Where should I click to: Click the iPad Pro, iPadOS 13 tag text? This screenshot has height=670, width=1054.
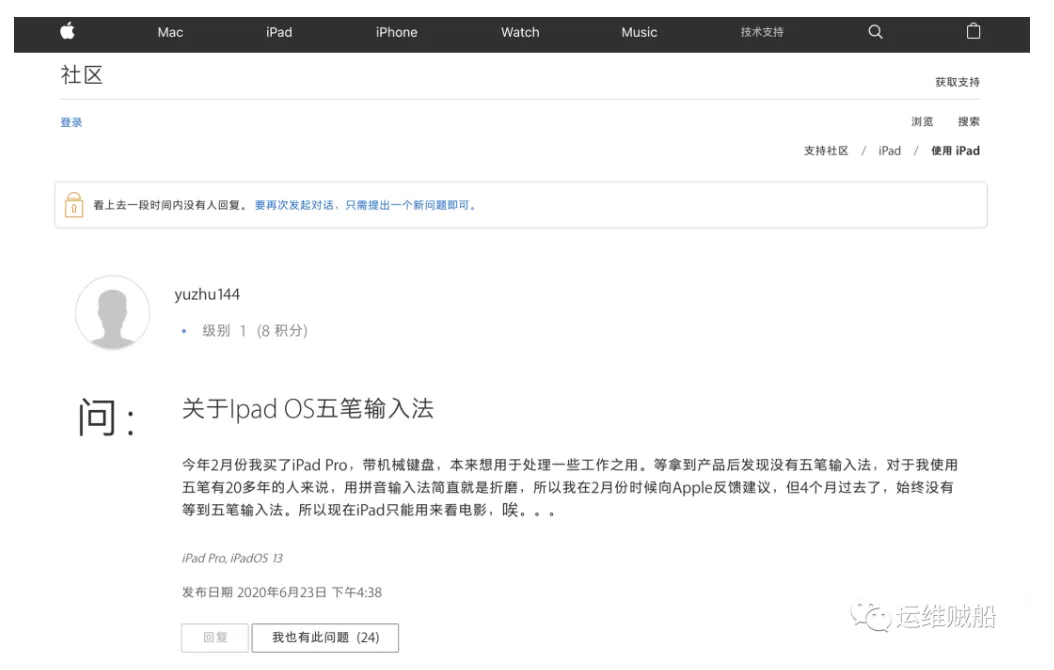click(233, 558)
